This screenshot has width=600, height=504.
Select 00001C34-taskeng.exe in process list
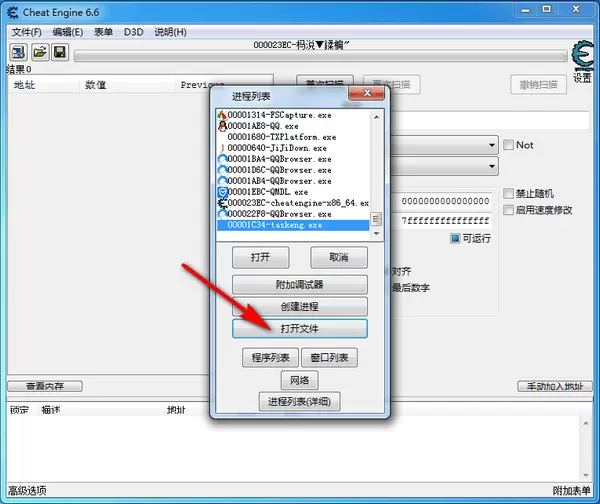(293, 225)
